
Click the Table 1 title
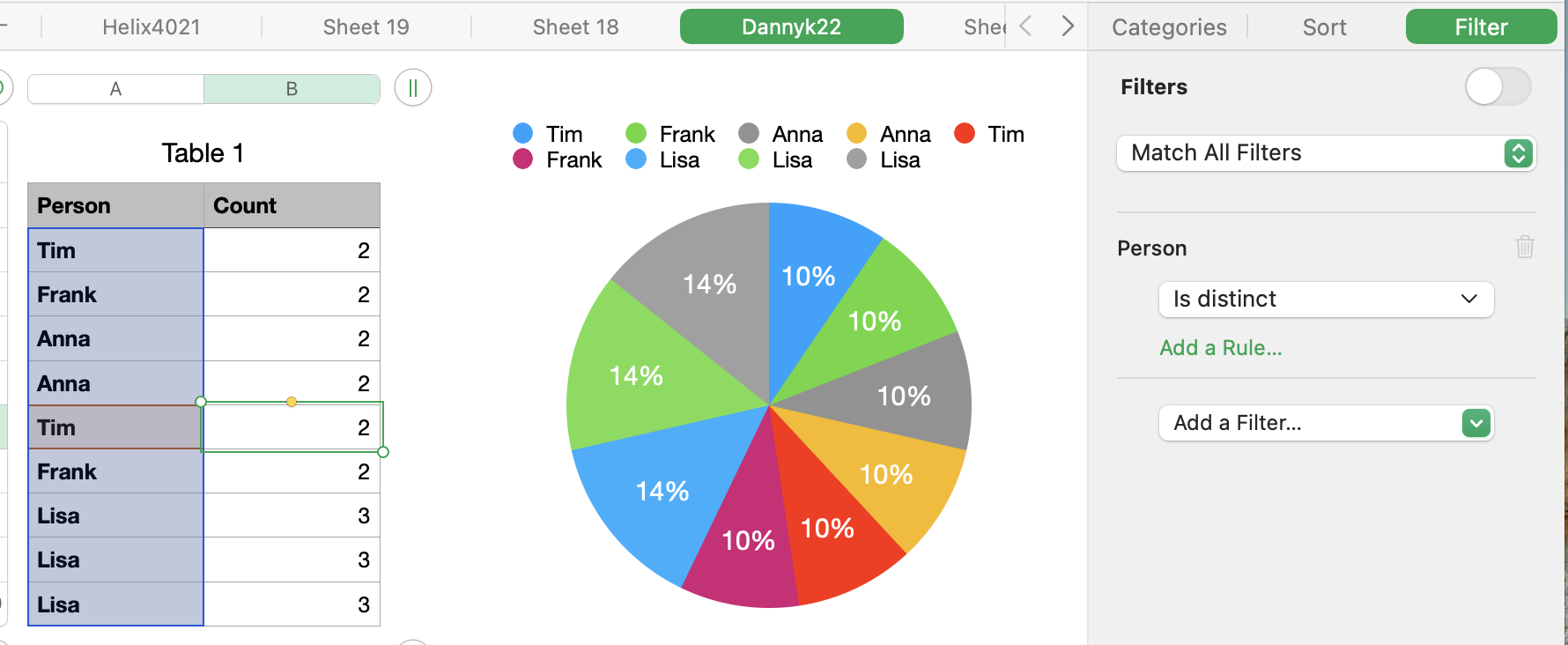[203, 153]
